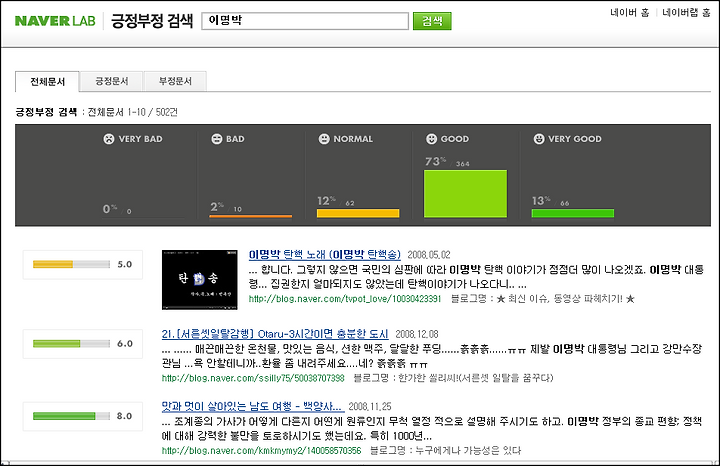The height and width of the screenshot is (466, 720).
Task: Open the 네이버 홈 link
Action: 630,13
